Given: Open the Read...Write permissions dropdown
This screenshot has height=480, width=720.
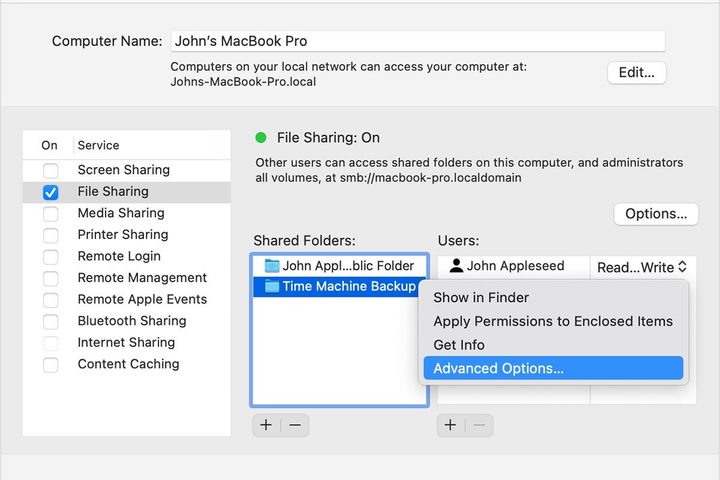Looking at the screenshot, I should 642,267.
